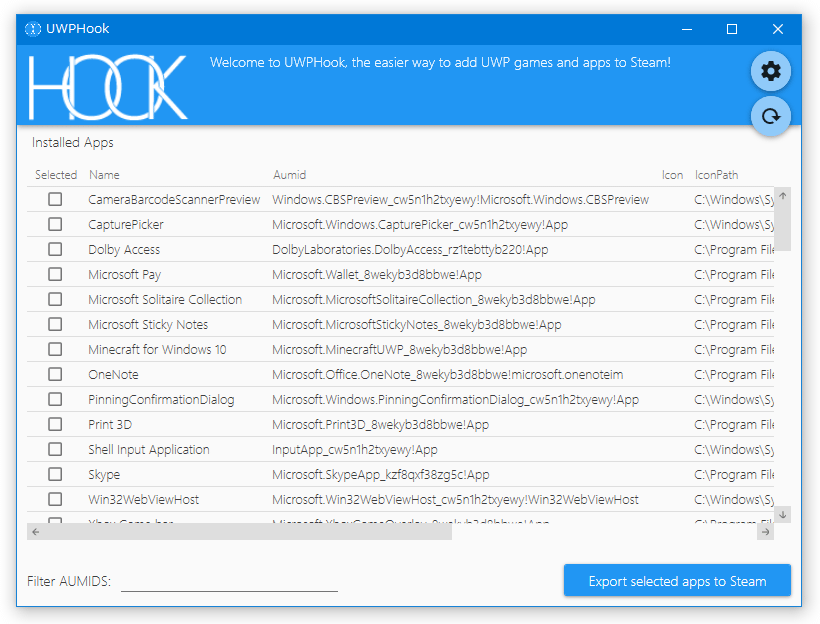Click the Name column header

[x=104, y=175]
